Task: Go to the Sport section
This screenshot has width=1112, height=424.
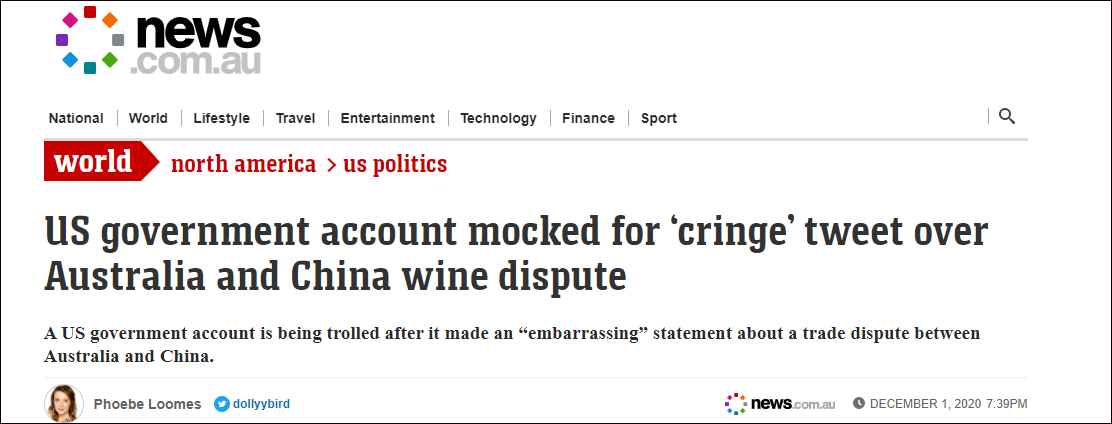Action: 658,118
